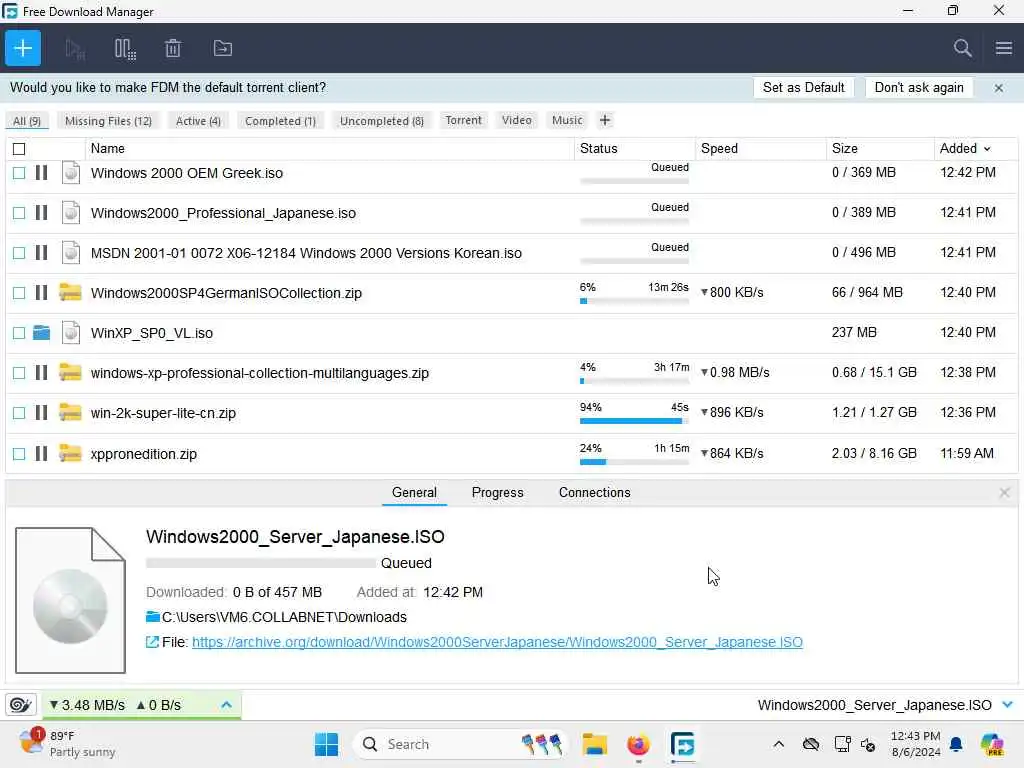This screenshot has width=1024, height=768.
Task: Pause Windows2000_Professional_Japanese.iso download
Action: 41,213
